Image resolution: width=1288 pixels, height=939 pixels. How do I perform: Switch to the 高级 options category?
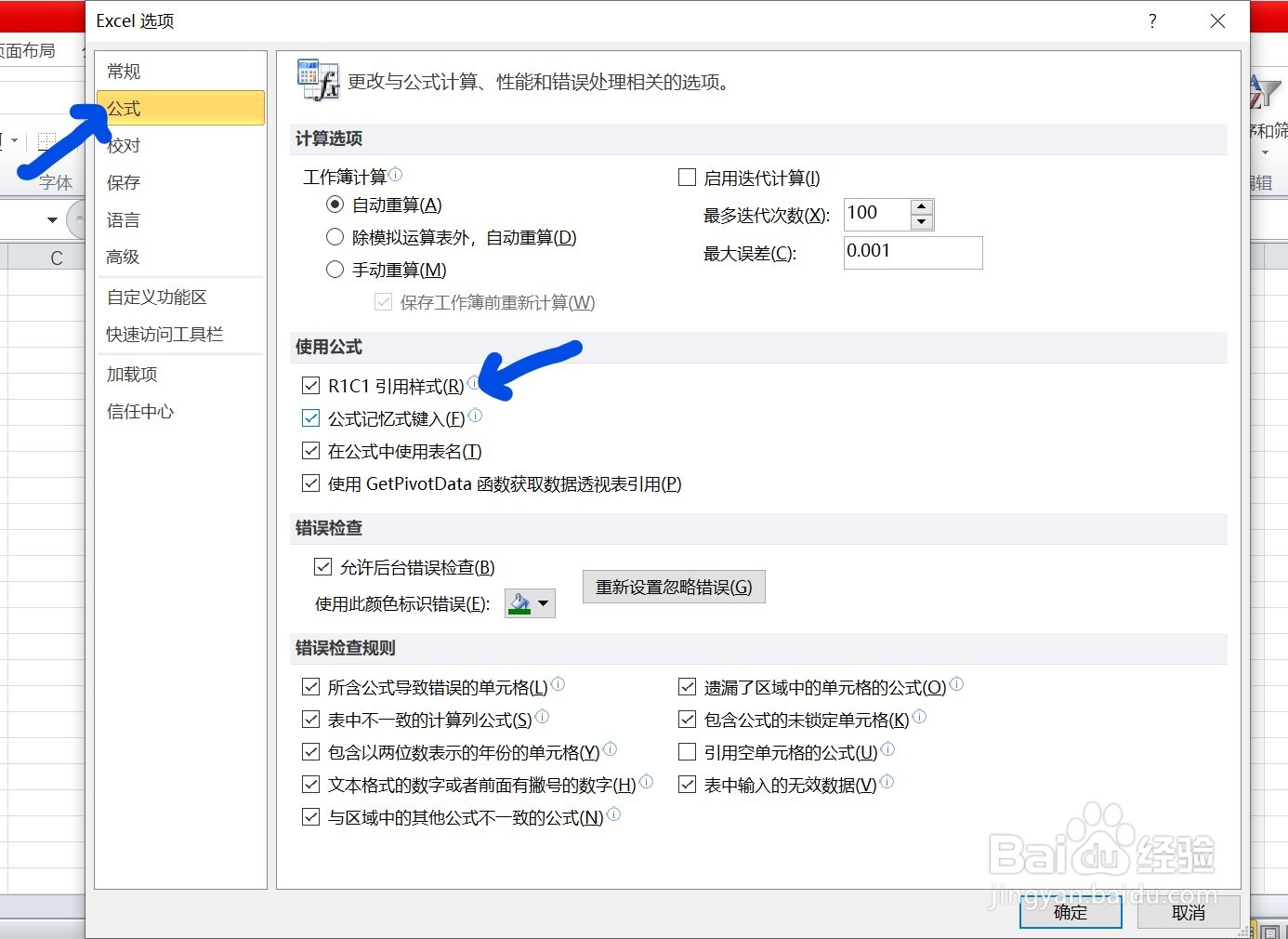point(123,257)
